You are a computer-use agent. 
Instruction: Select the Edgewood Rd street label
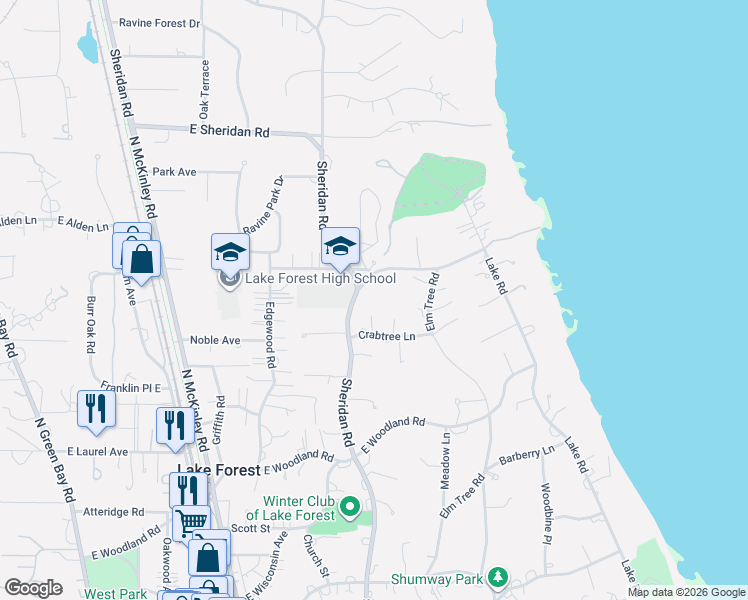click(x=270, y=335)
